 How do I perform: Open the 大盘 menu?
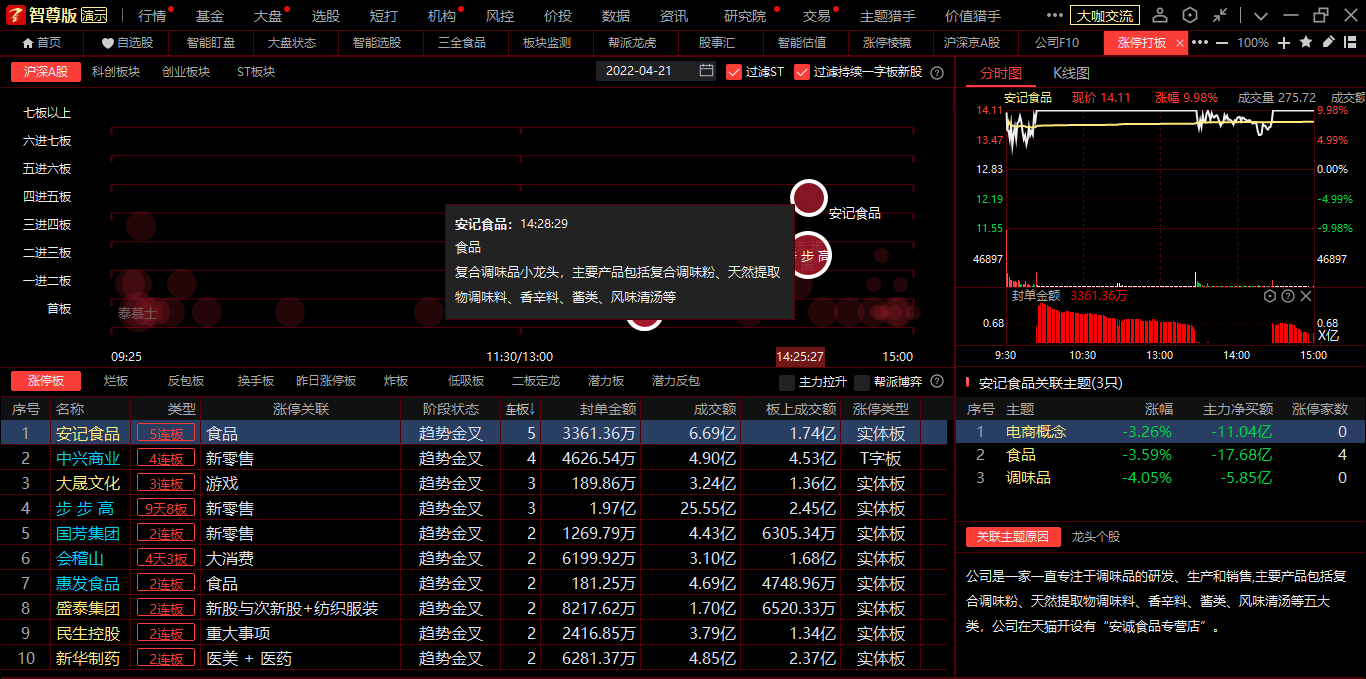point(268,16)
